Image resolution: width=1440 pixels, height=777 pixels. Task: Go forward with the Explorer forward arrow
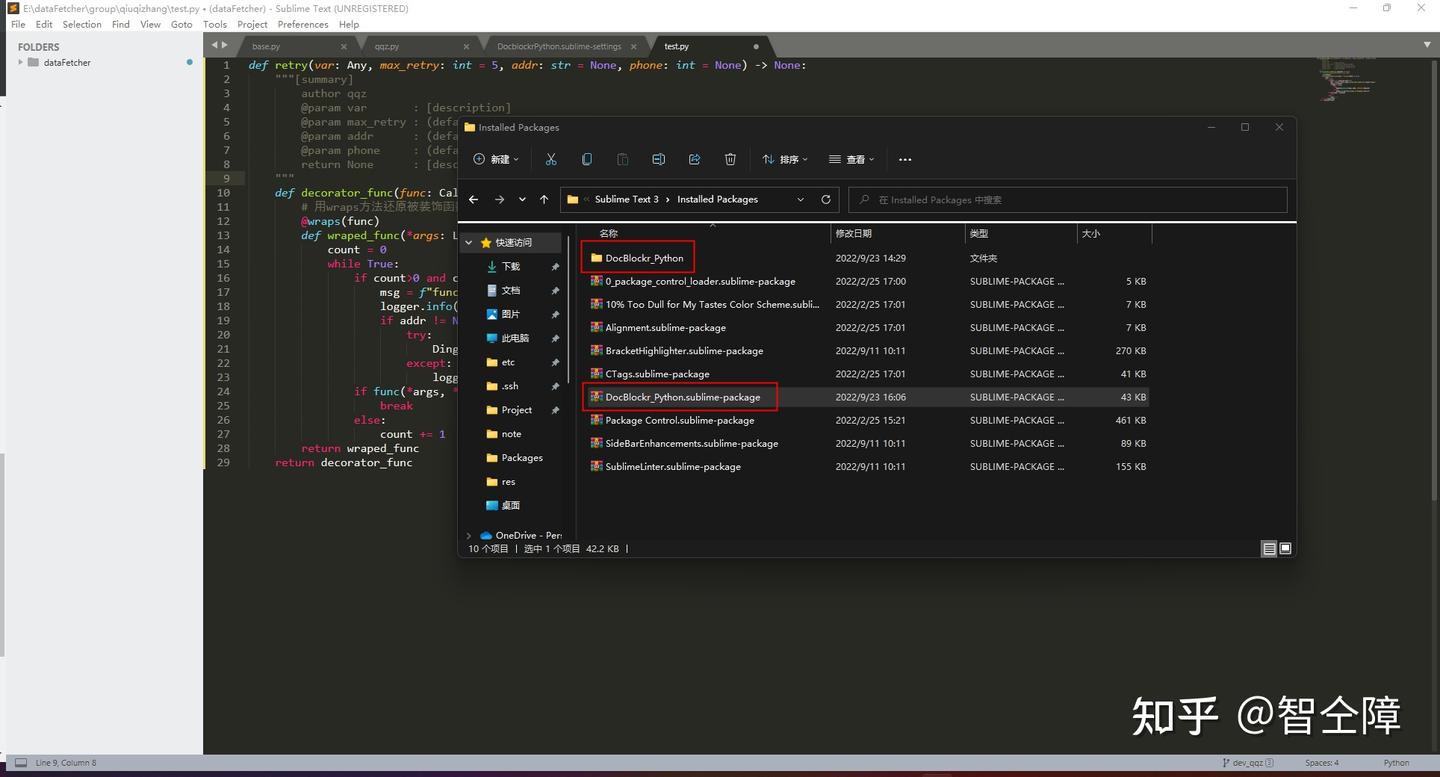[x=499, y=199]
